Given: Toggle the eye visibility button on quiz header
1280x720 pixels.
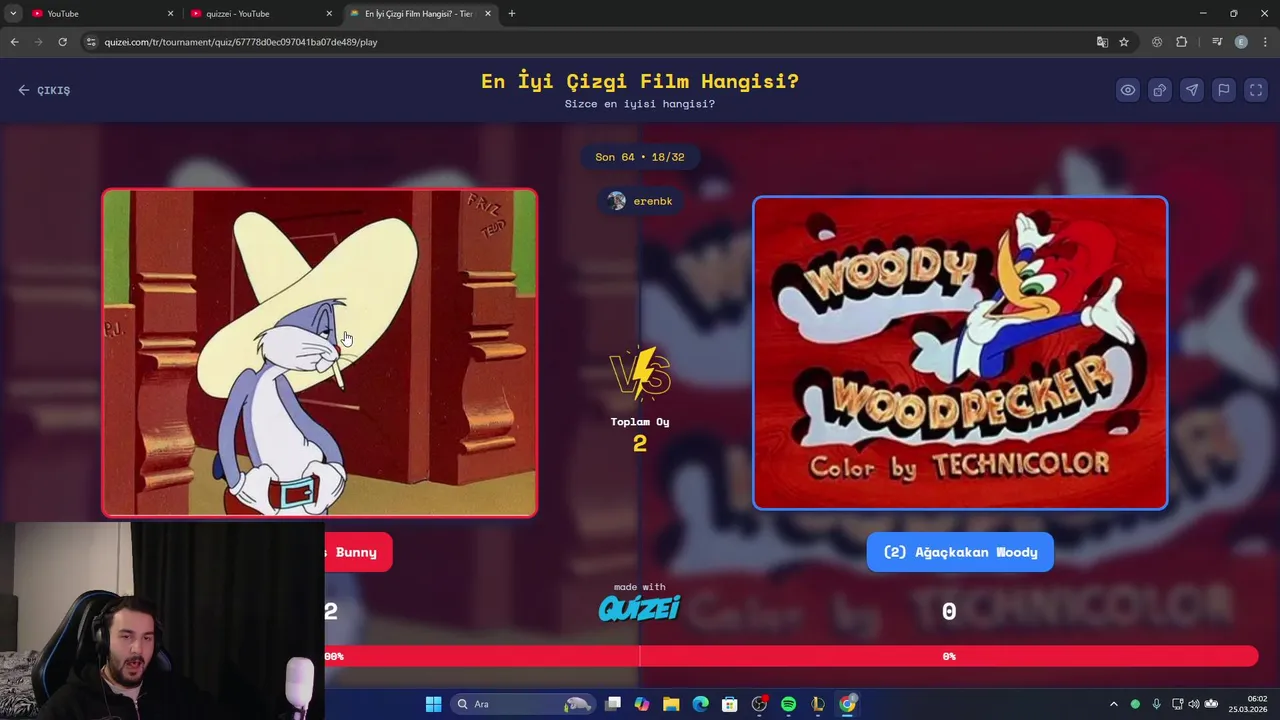Looking at the screenshot, I should click(1128, 90).
